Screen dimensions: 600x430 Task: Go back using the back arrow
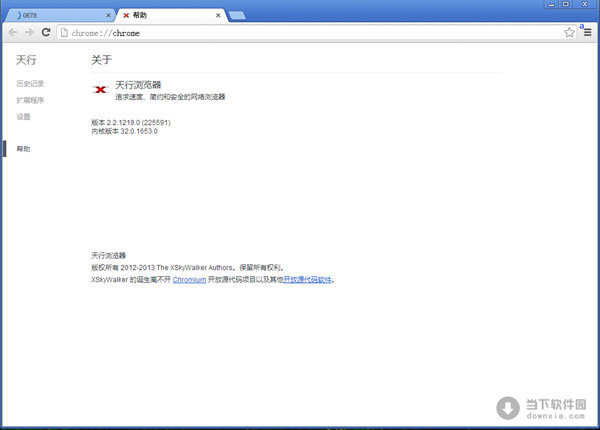[13, 33]
